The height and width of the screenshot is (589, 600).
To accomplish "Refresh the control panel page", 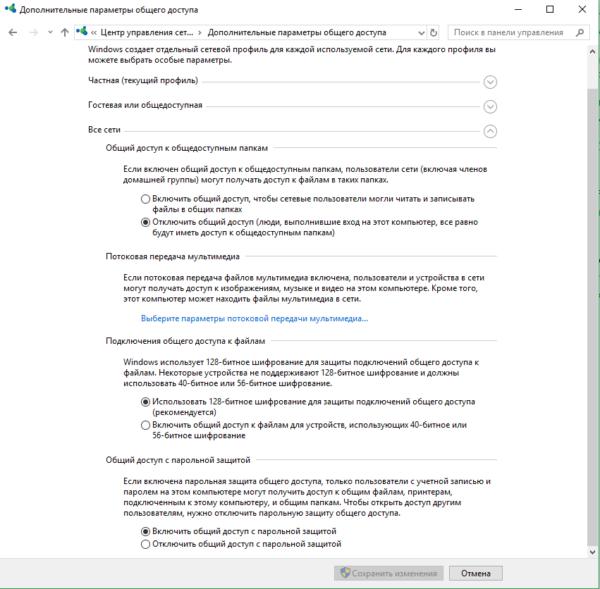I will pos(433,33).
